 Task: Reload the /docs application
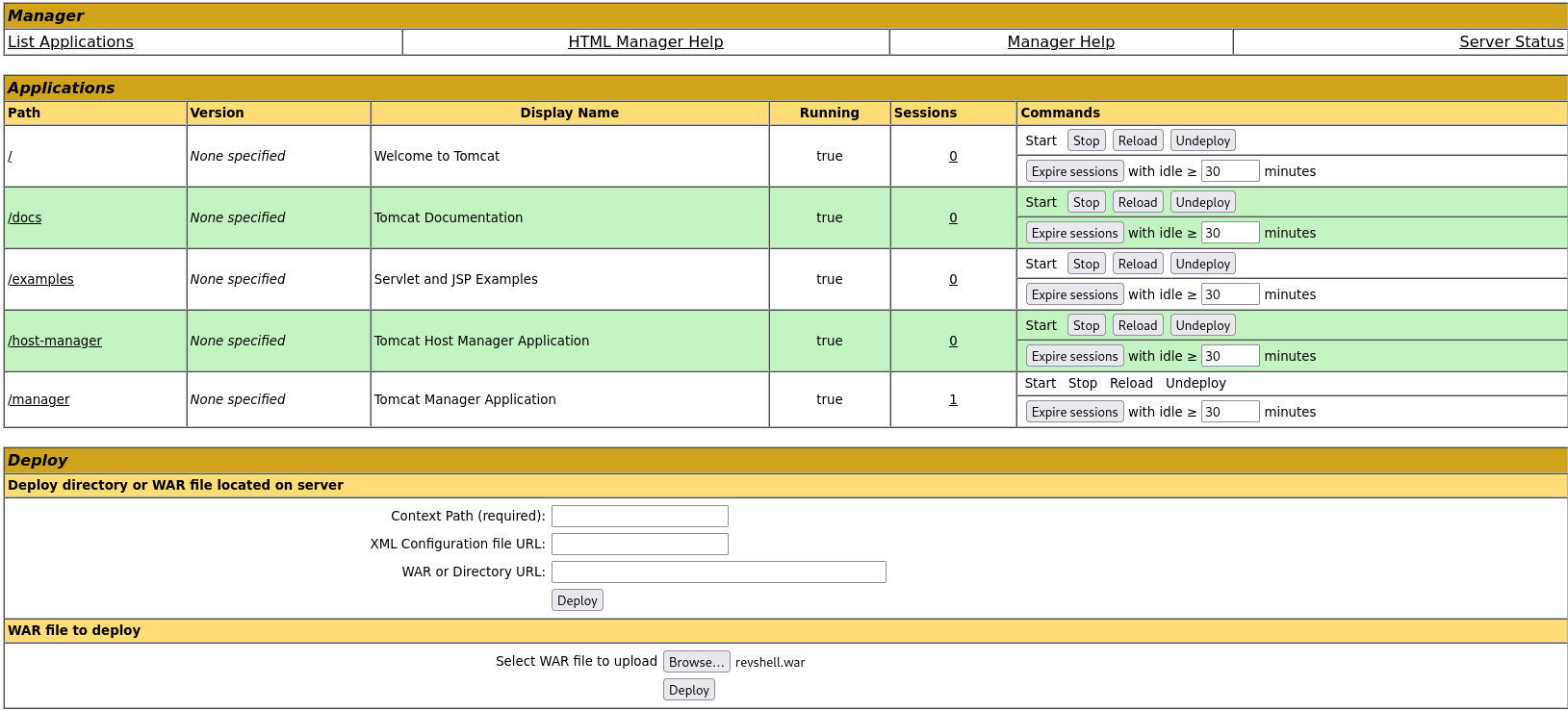click(x=1138, y=202)
